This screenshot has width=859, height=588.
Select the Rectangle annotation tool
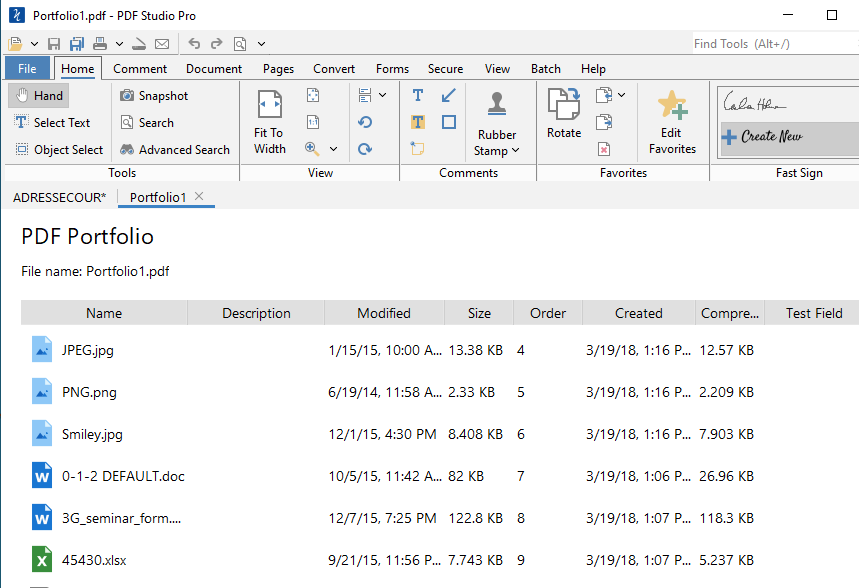click(x=449, y=122)
